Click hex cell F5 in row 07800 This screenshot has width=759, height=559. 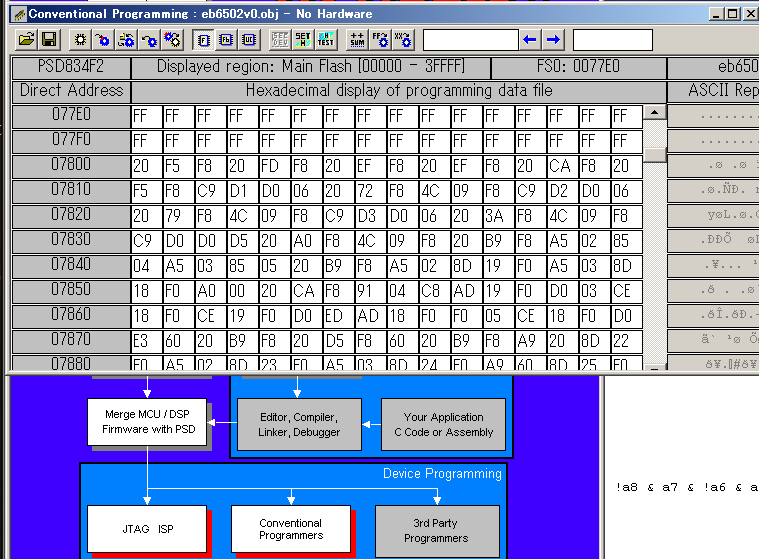click(x=179, y=166)
